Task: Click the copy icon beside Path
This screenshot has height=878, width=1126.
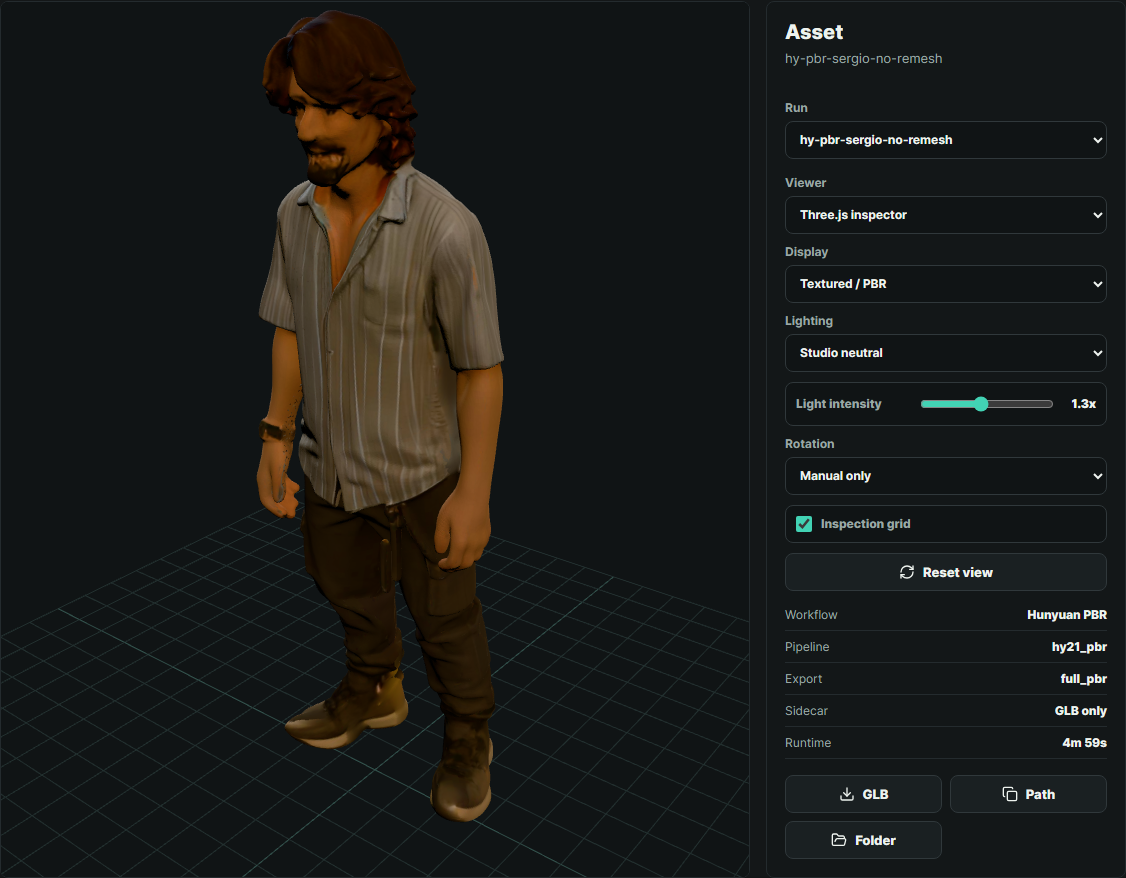Action: (x=1010, y=794)
